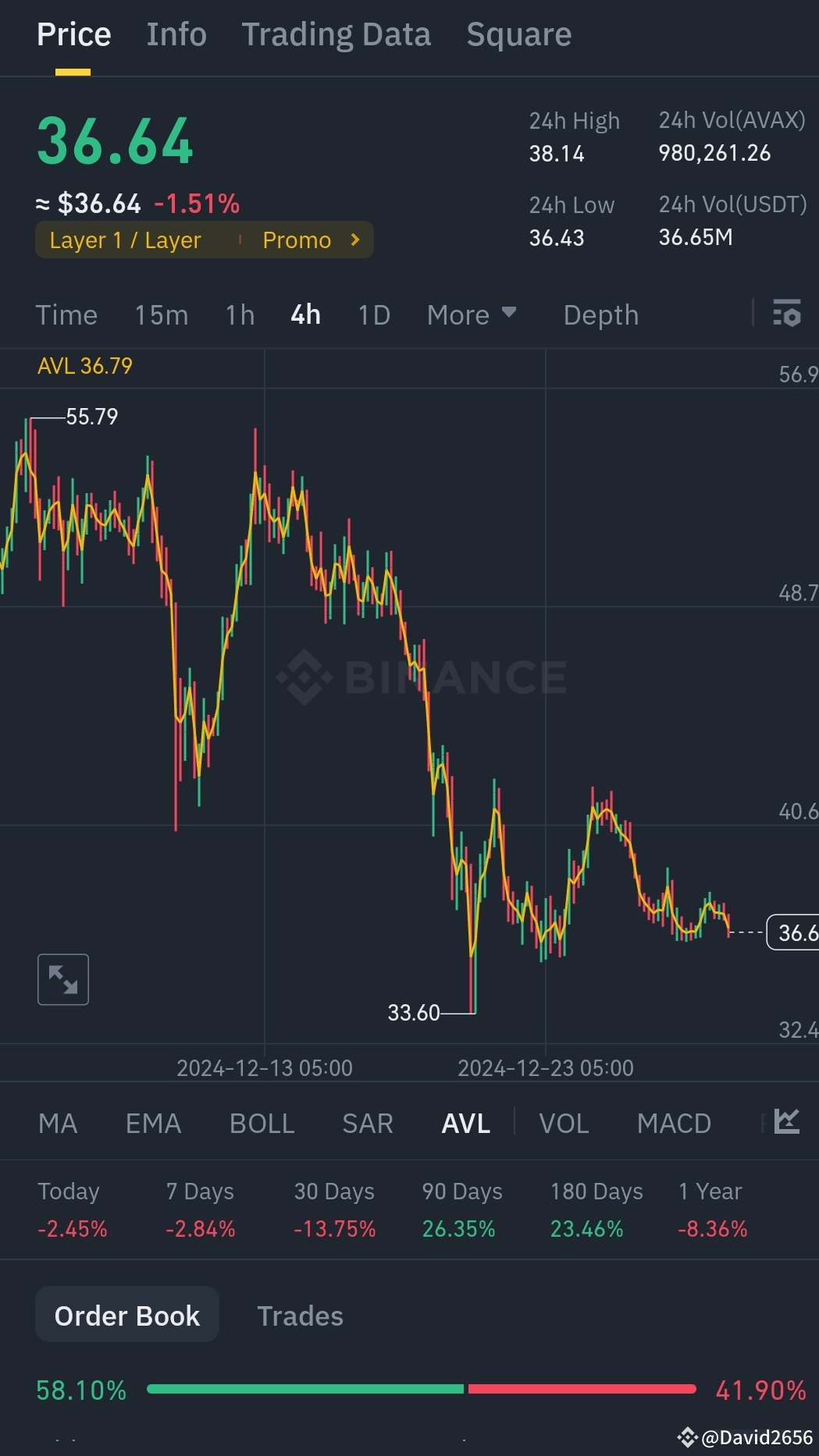
Task: Click the fullscreen expand icon on the chart
Action: coord(62,979)
